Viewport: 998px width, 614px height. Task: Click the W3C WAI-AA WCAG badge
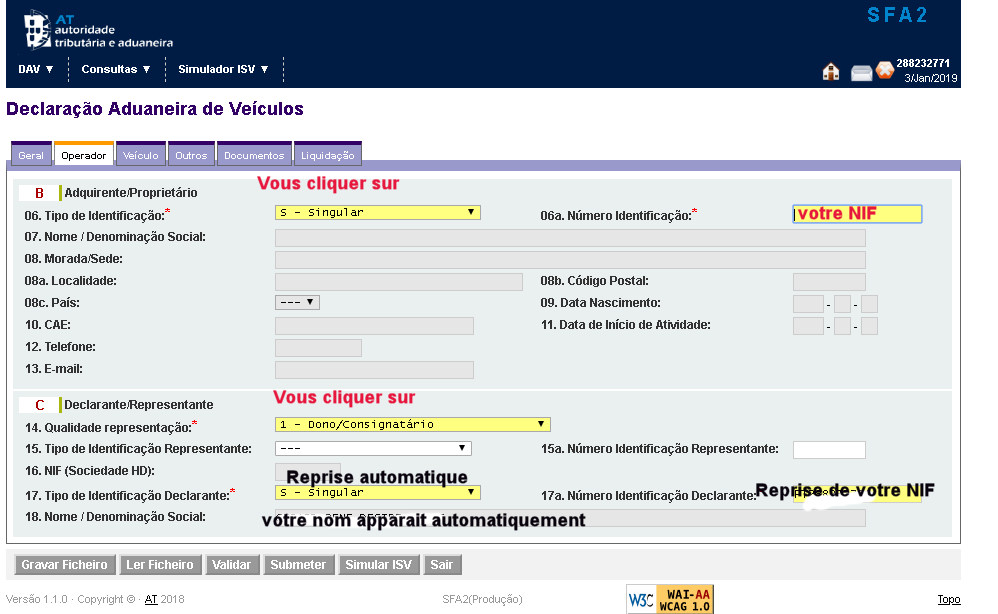point(670,599)
